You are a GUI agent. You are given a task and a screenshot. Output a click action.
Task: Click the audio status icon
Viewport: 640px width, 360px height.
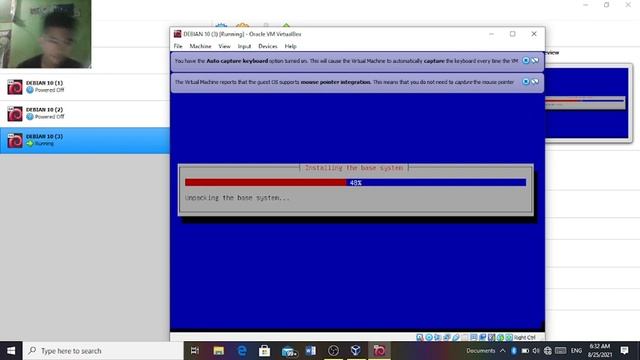(x=438, y=337)
